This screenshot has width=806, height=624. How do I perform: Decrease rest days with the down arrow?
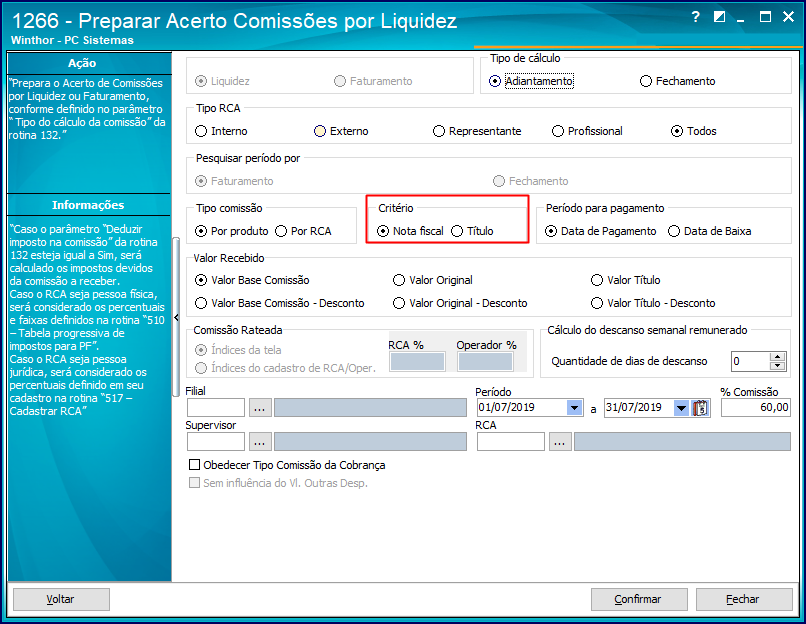(778, 366)
